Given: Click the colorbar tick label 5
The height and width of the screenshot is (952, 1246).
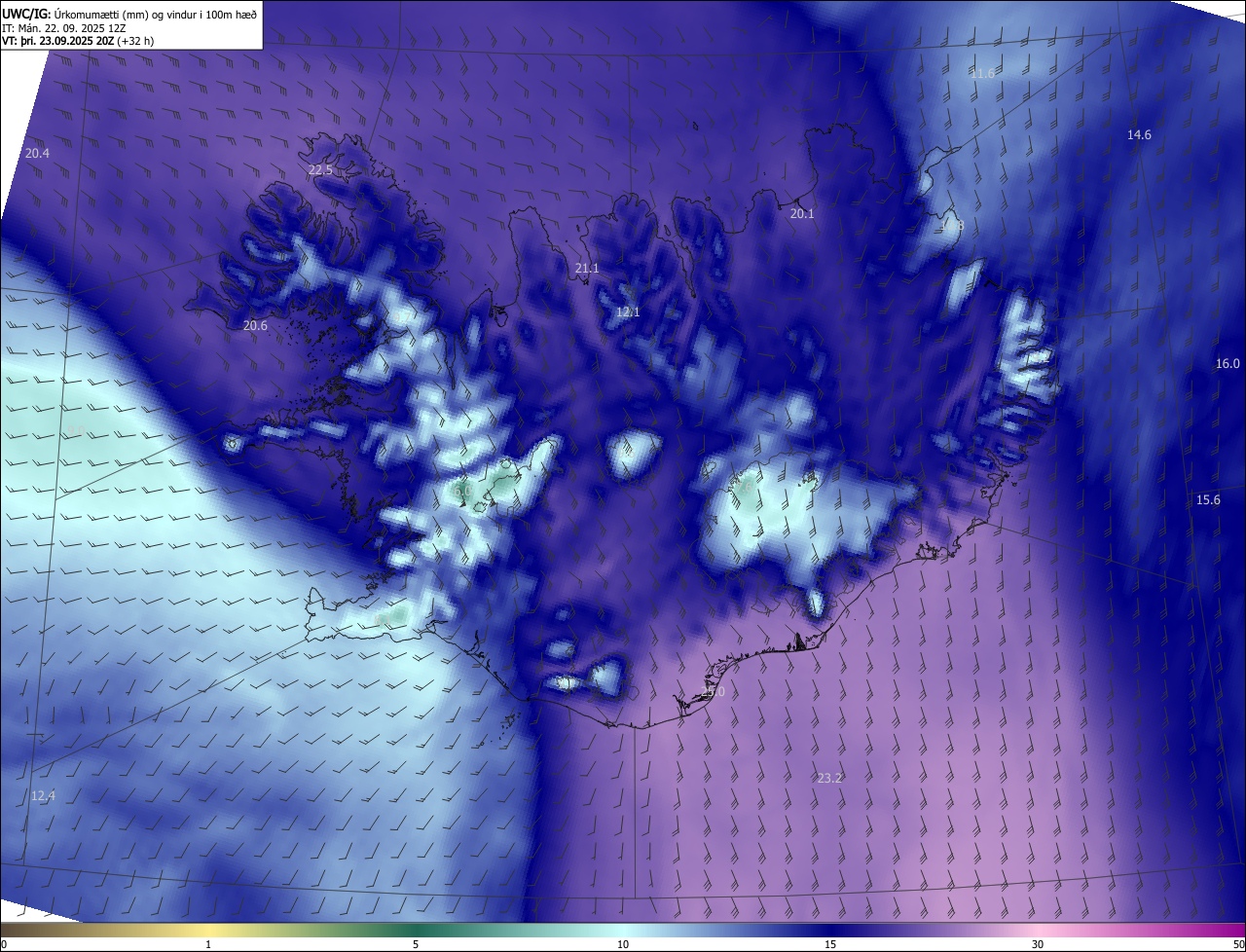Looking at the screenshot, I should pos(416,944).
